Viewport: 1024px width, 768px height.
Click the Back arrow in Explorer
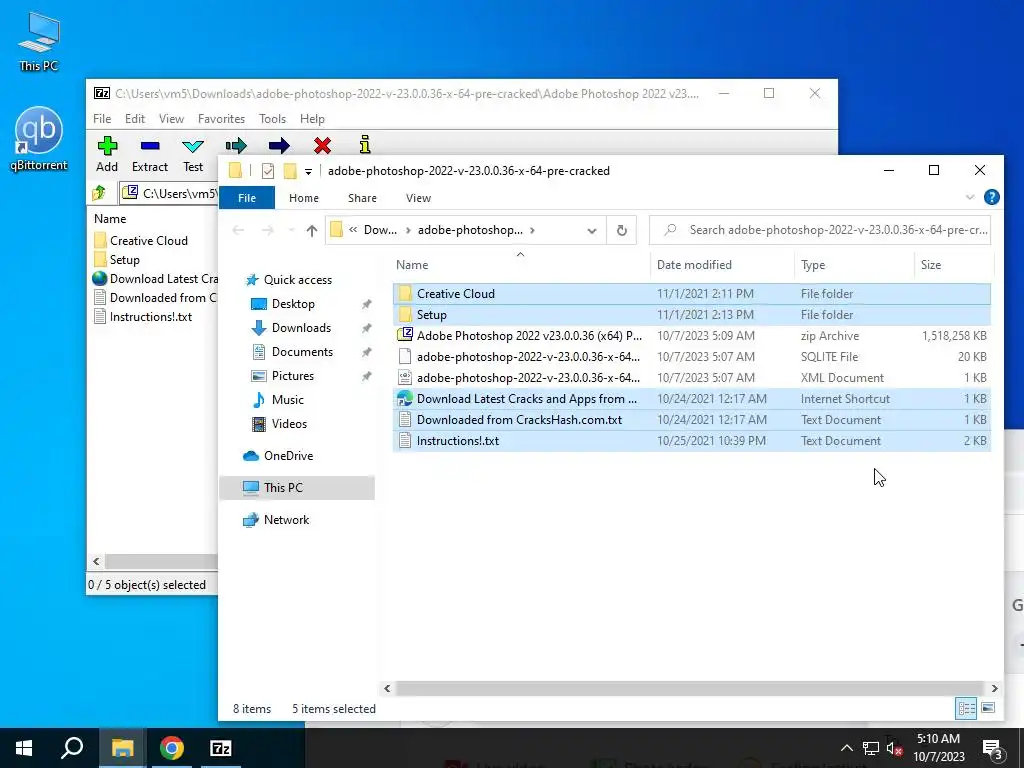[x=238, y=230]
